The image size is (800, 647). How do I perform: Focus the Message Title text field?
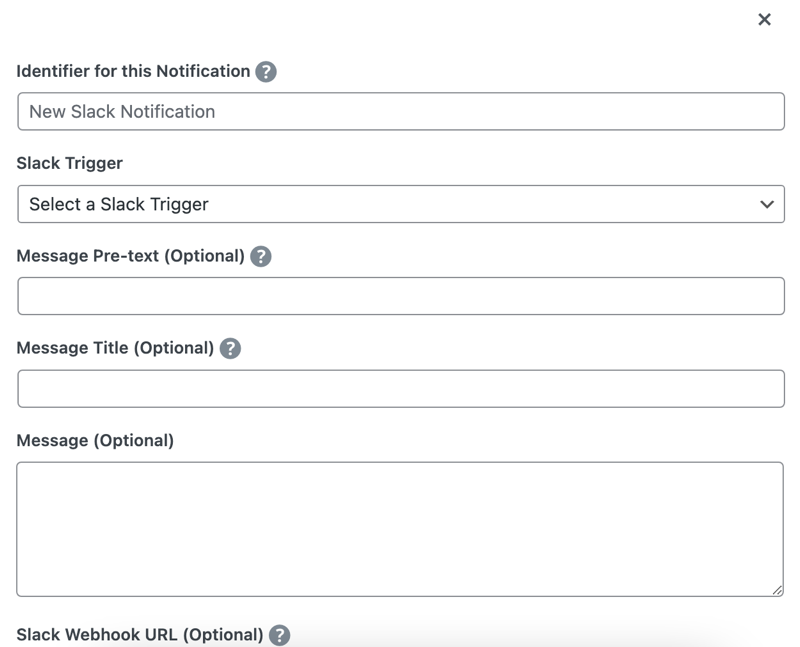point(400,389)
